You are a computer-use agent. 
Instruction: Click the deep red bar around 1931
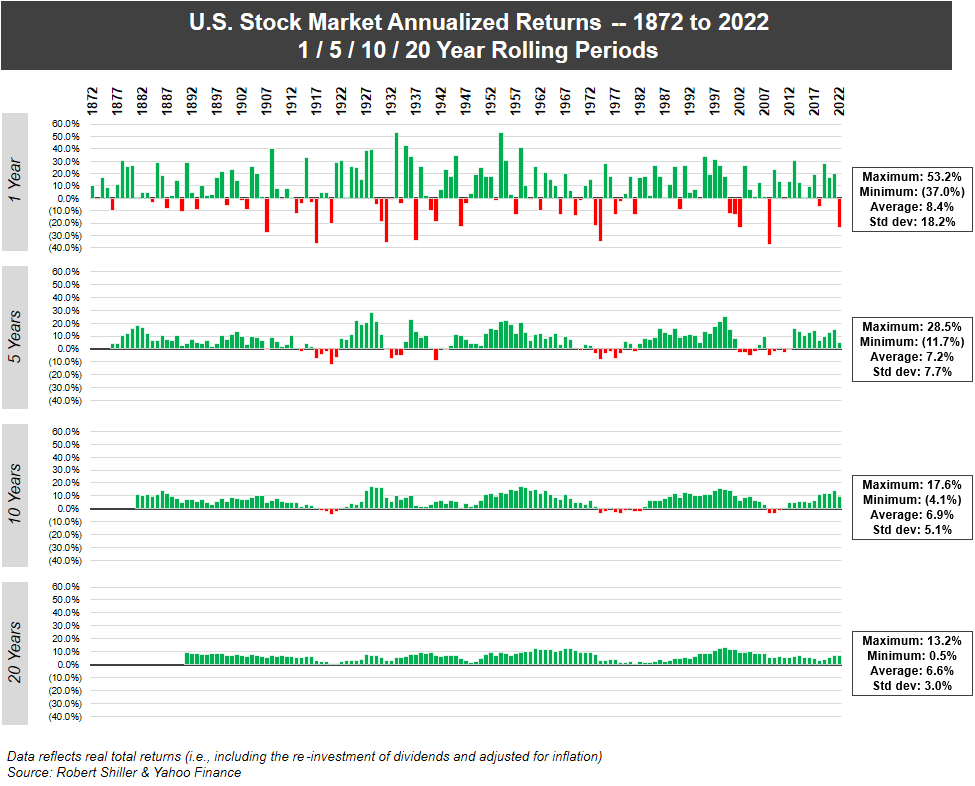(x=386, y=218)
